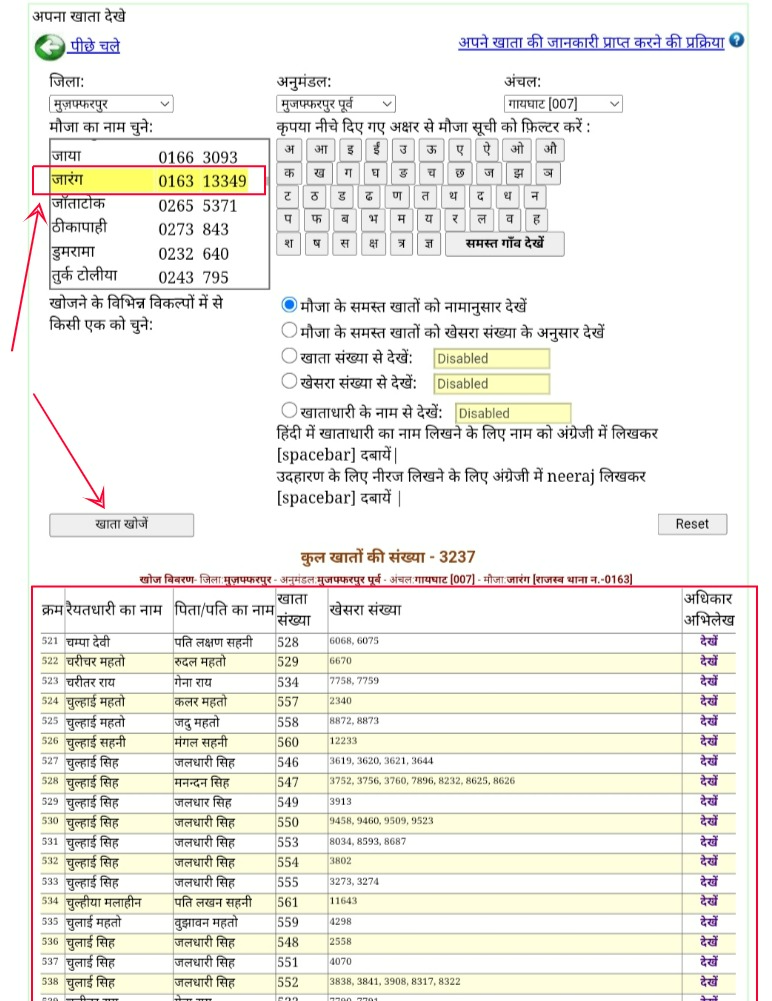Filter villages by letter अ key
This screenshot has height=1001, width=772.
(x=289, y=150)
